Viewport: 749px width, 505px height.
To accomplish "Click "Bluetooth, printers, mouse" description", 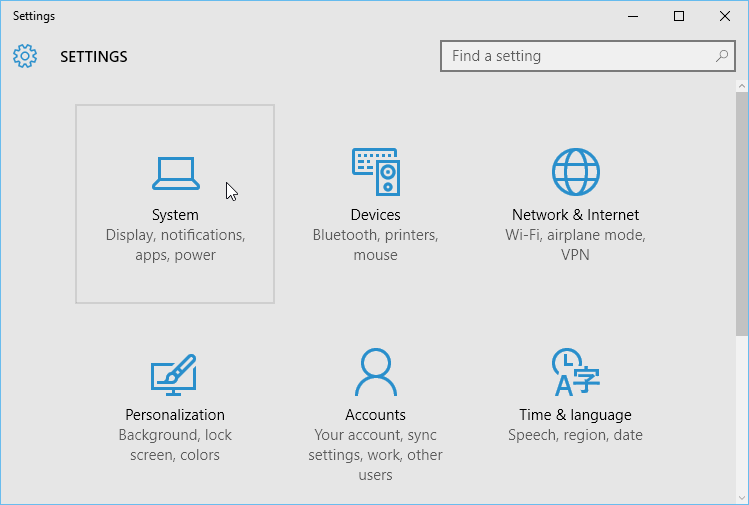I will coord(375,245).
